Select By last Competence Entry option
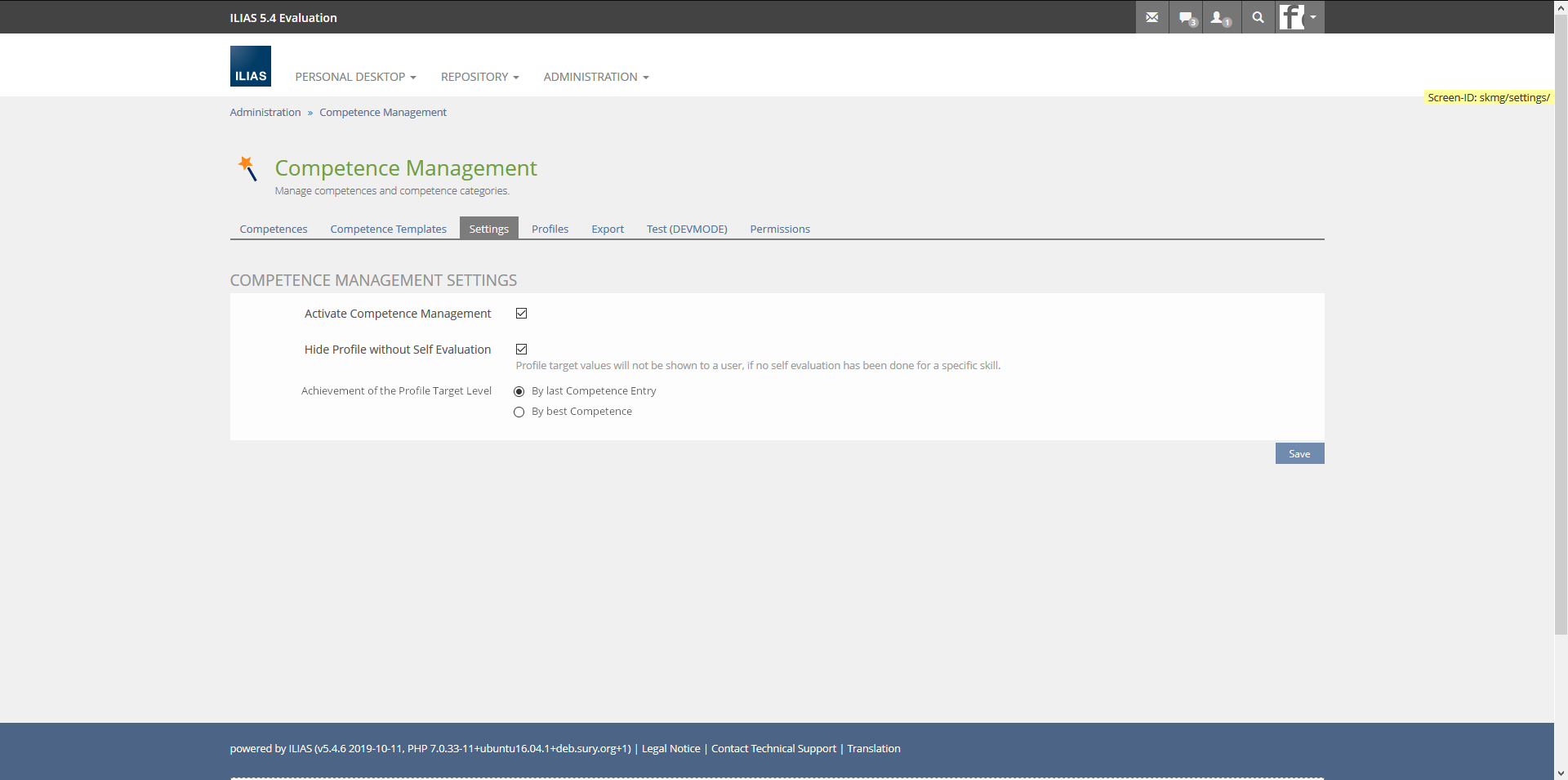The width and height of the screenshot is (1568, 780). click(x=519, y=392)
